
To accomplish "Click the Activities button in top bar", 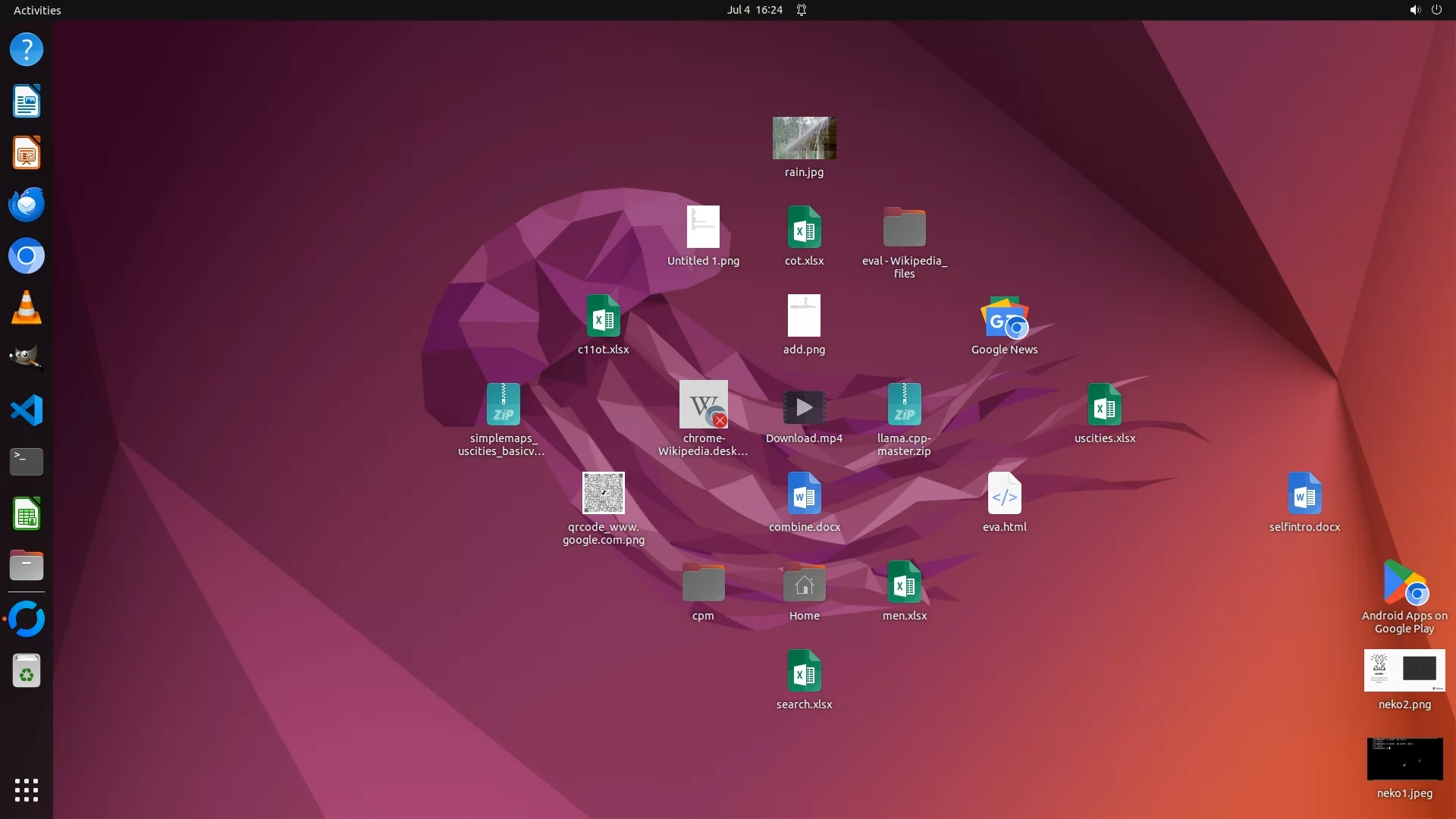I will [x=37, y=10].
